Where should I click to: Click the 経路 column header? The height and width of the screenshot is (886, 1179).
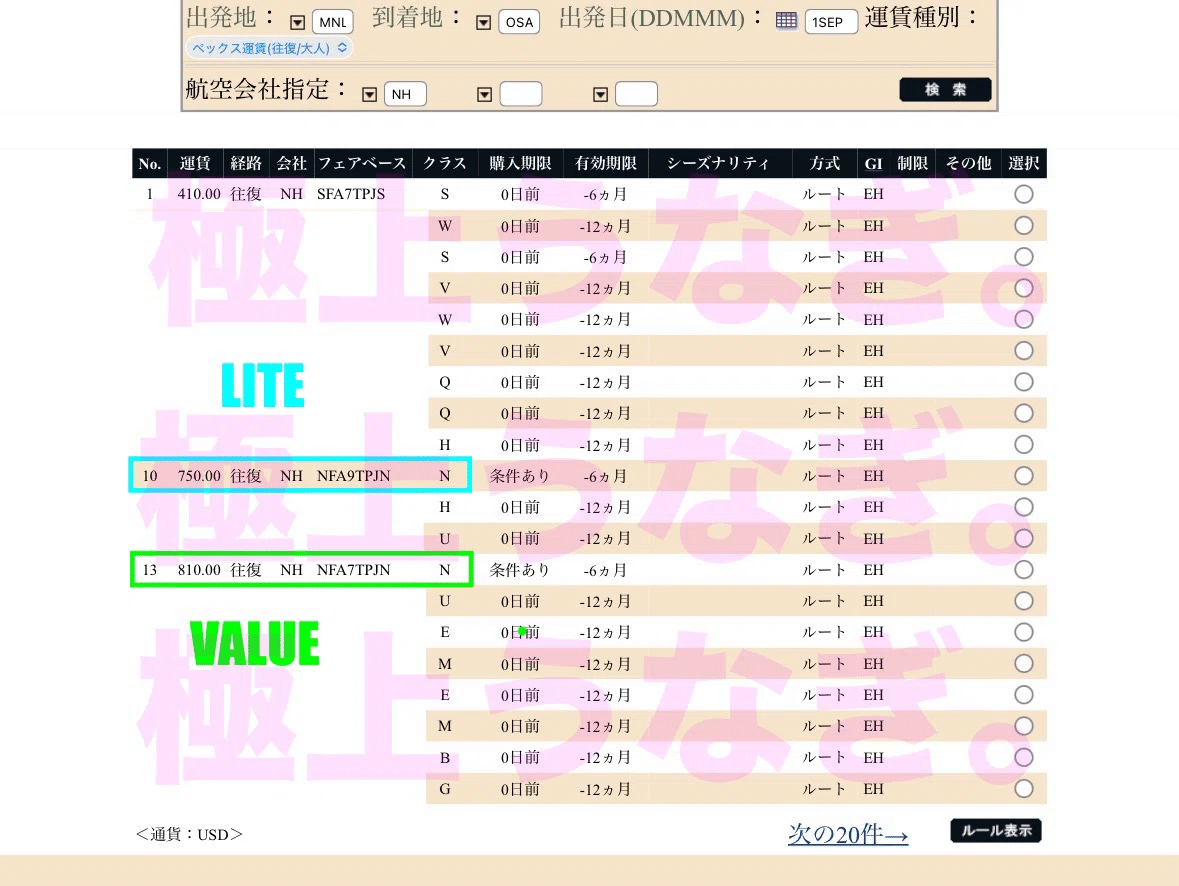click(246, 163)
